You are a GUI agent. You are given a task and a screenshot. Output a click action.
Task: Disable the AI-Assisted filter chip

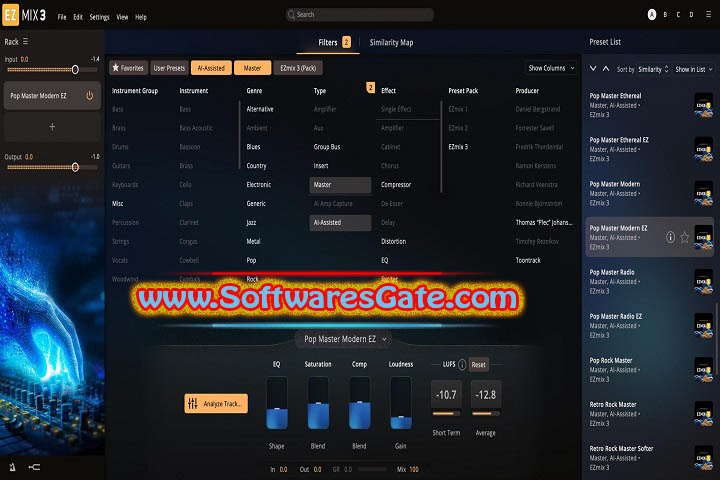point(210,68)
